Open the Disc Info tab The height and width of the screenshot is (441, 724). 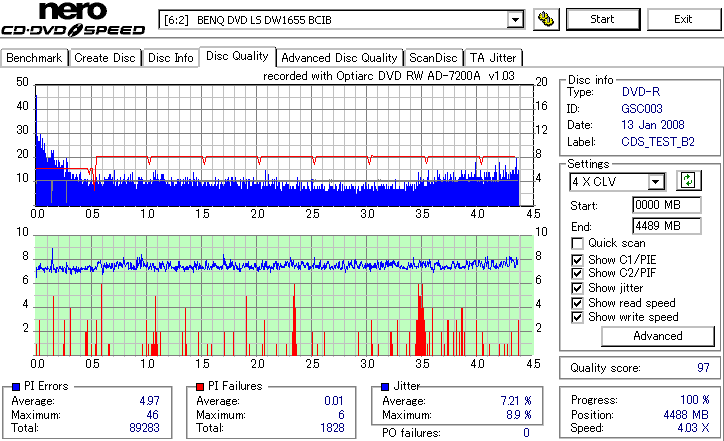pyautogui.click(x=170, y=58)
